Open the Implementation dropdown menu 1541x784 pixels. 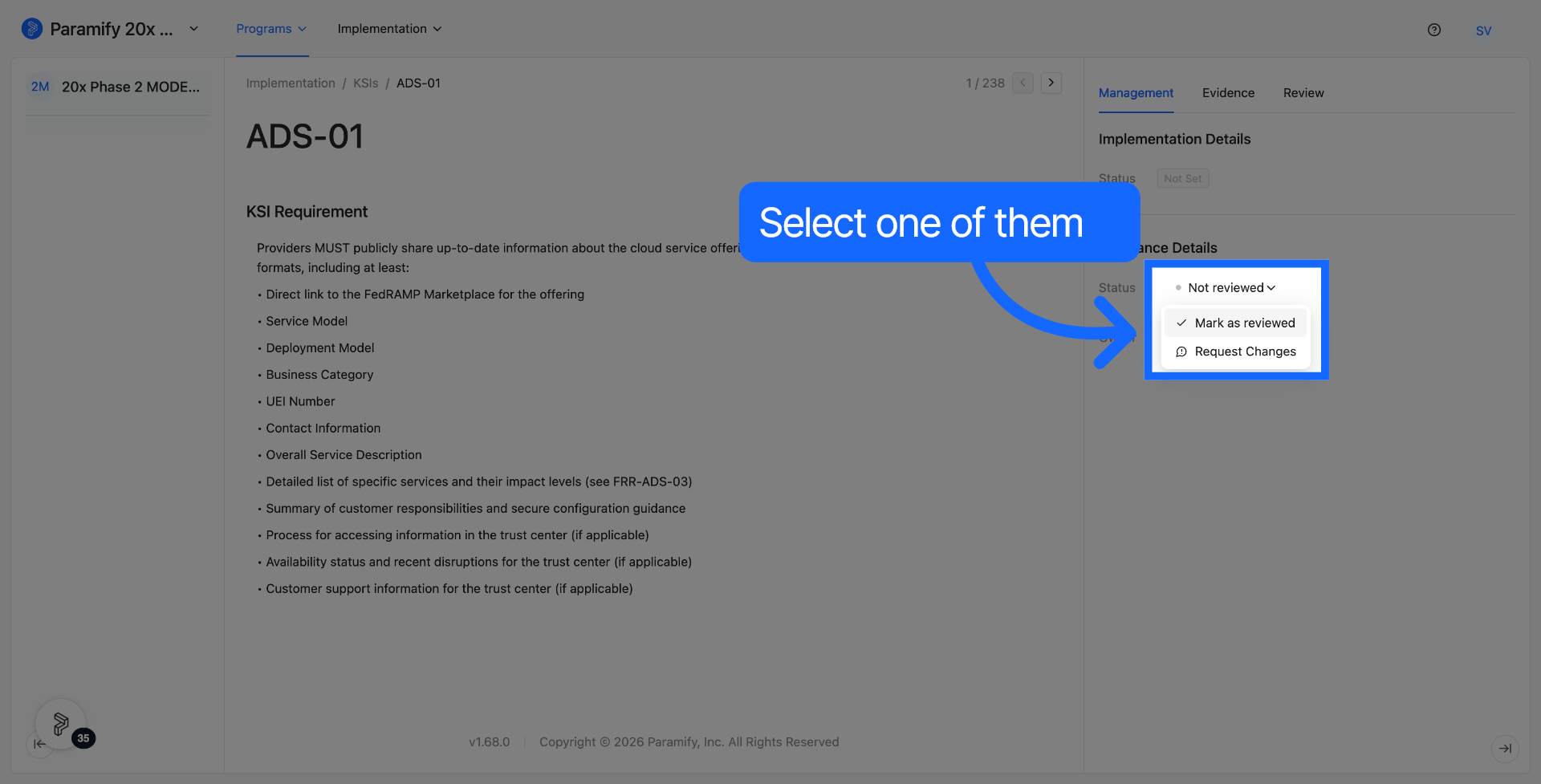(x=389, y=29)
